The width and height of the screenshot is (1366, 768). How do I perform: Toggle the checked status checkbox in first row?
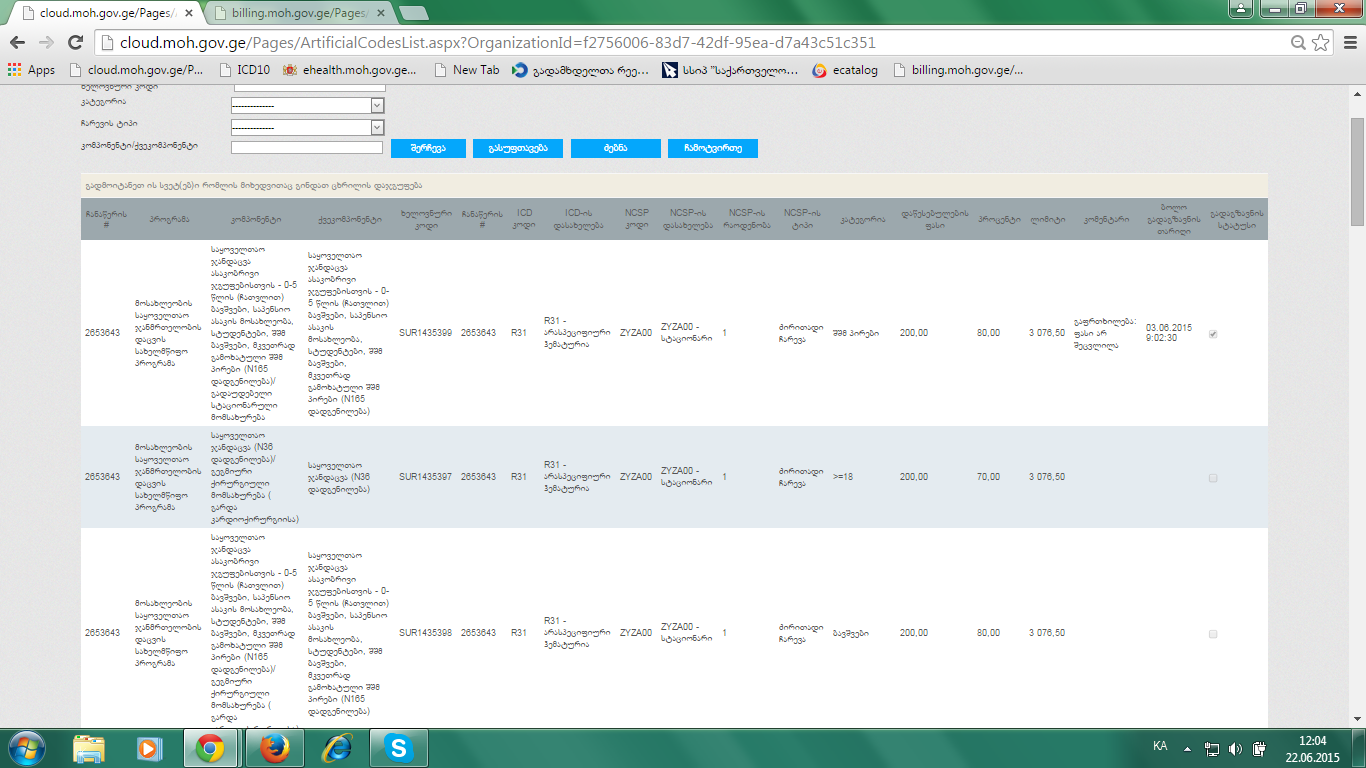(1213, 335)
